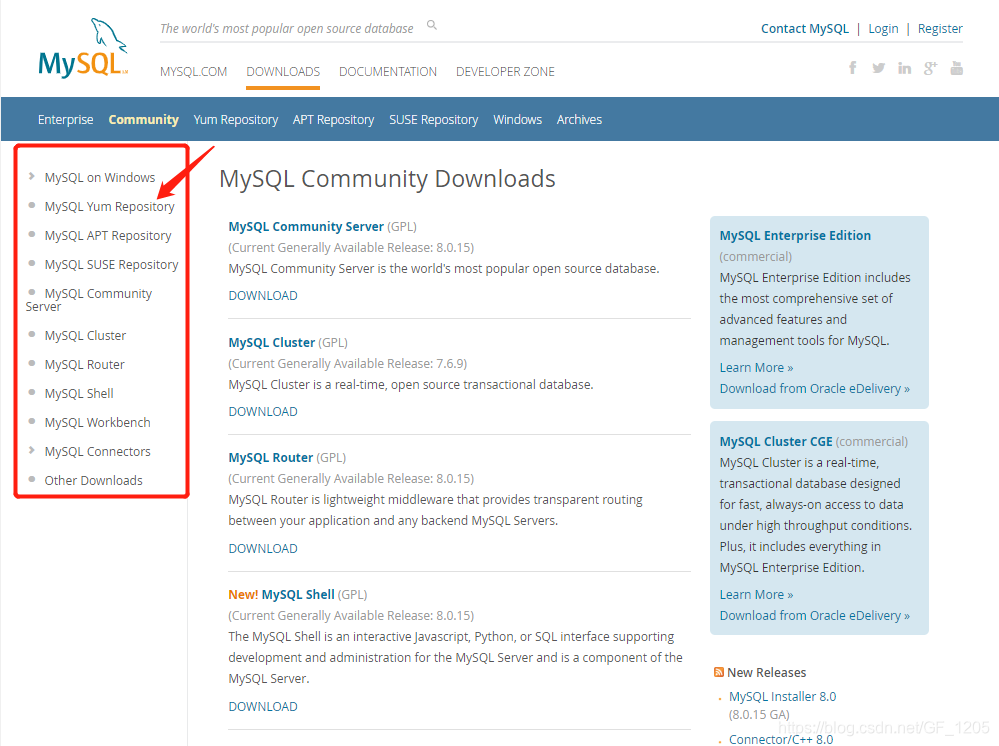Click Oracle eDelivery link under Enterprise Edition

[815, 389]
